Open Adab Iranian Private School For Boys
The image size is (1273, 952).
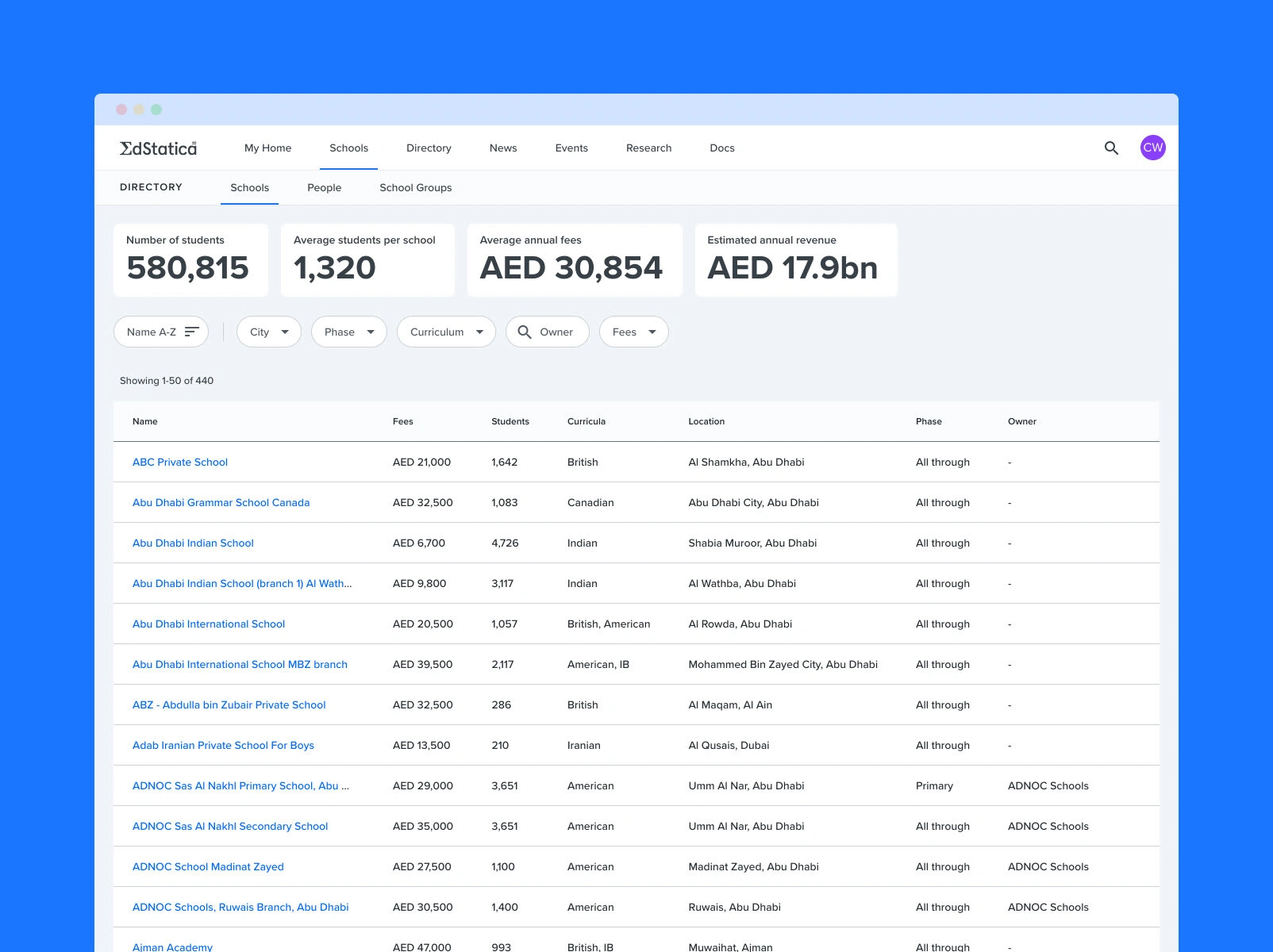click(x=223, y=745)
